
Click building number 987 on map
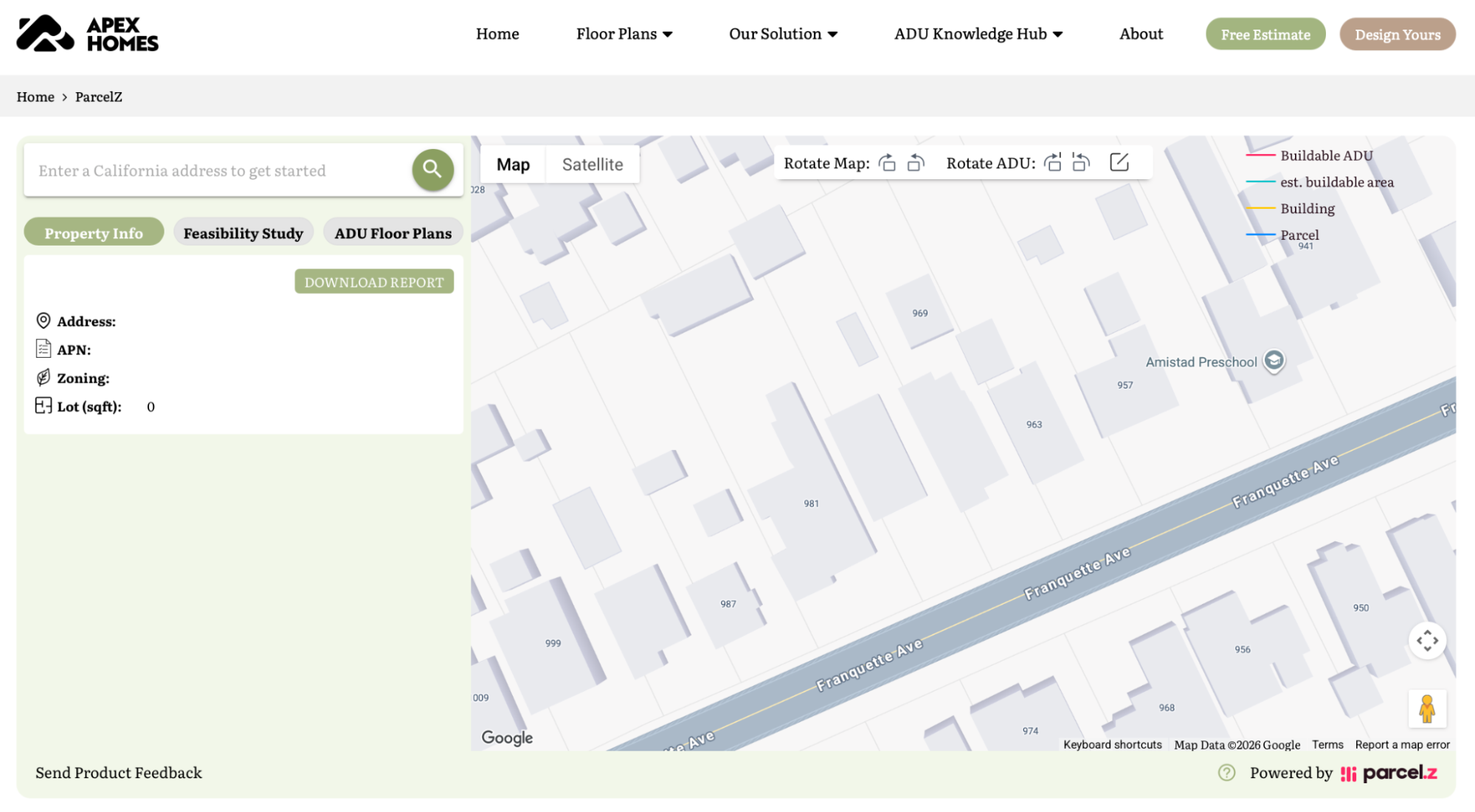click(x=728, y=603)
